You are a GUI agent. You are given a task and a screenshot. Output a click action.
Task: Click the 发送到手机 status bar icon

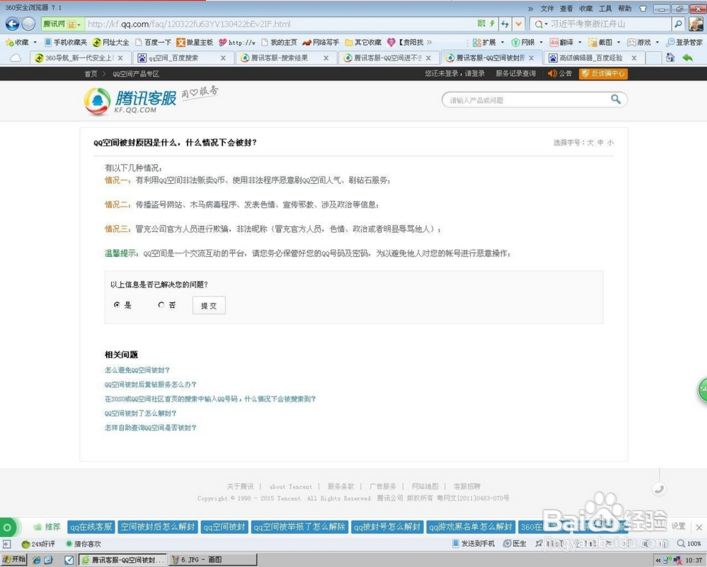pos(473,544)
